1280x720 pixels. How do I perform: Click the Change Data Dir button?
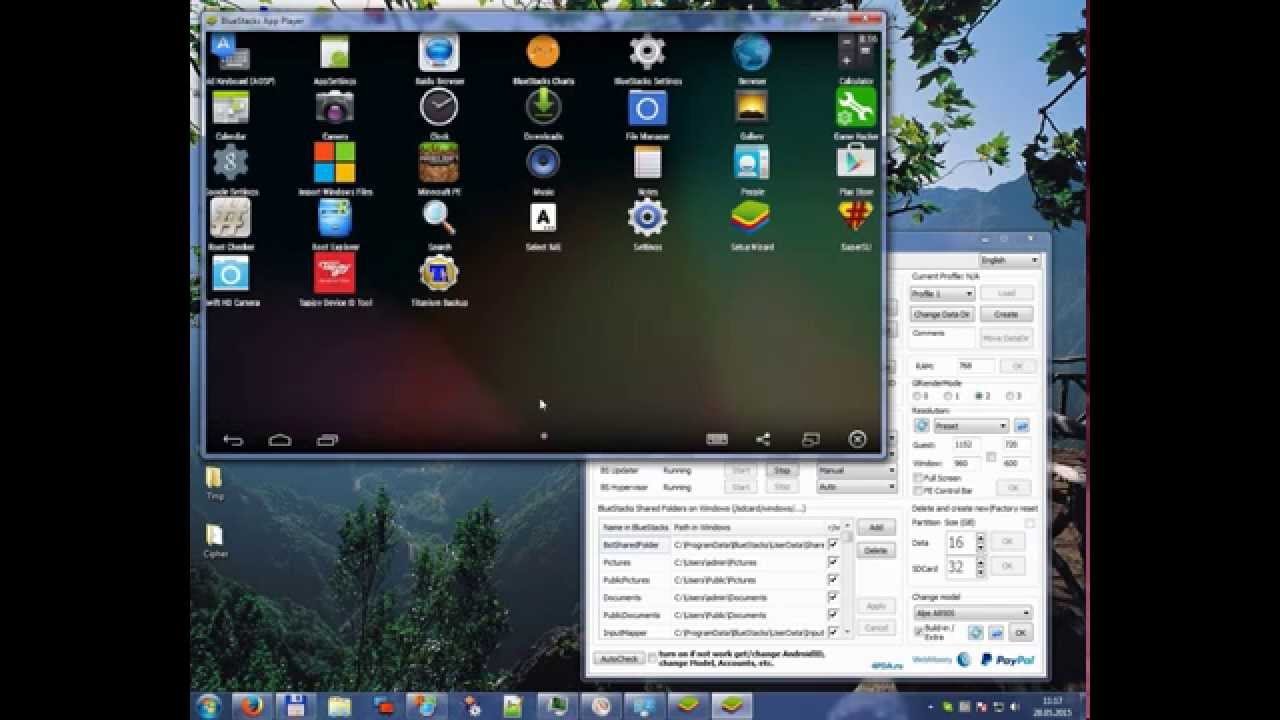(x=942, y=314)
